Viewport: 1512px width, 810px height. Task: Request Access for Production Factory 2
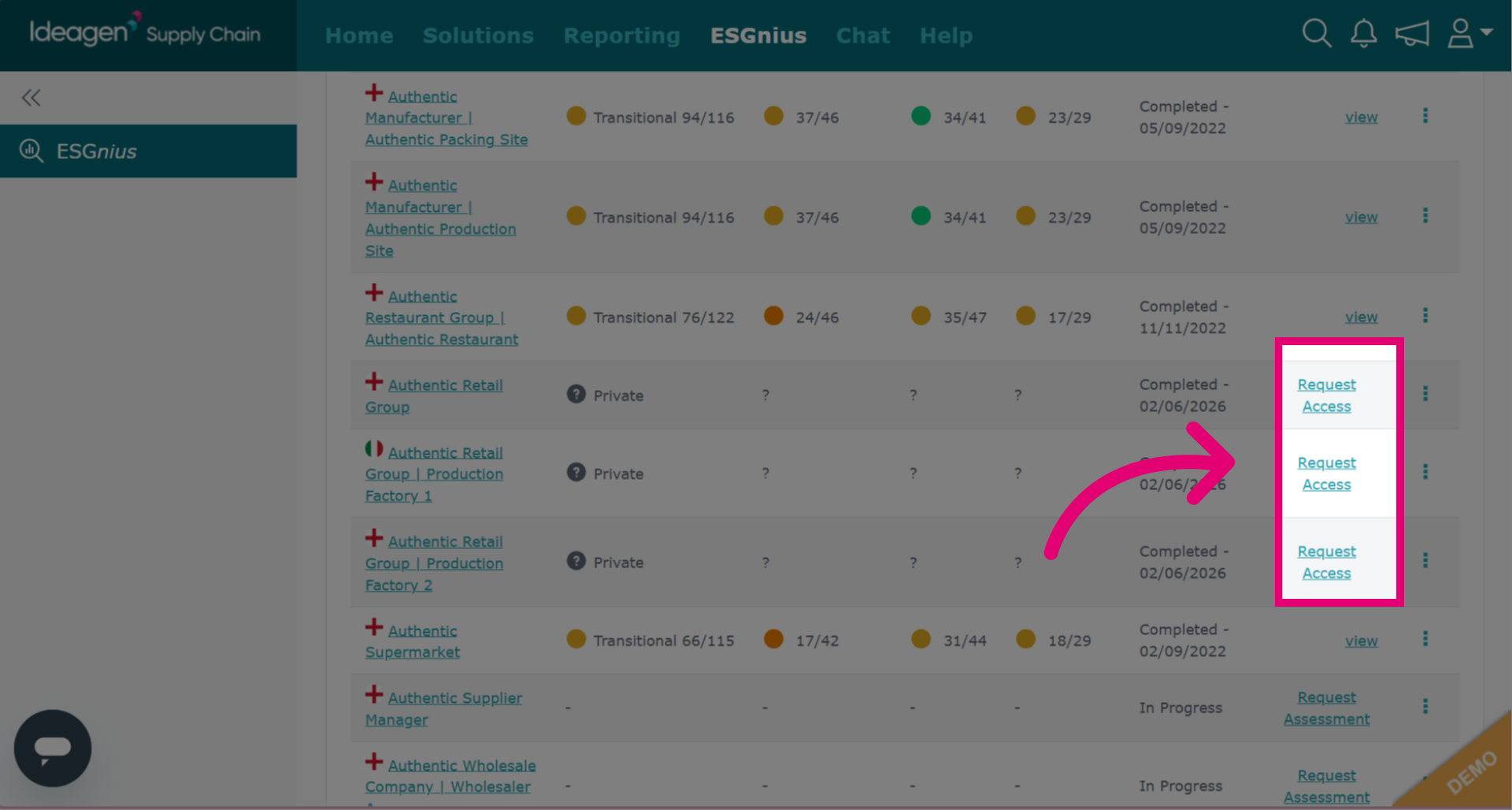[1327, 563]
